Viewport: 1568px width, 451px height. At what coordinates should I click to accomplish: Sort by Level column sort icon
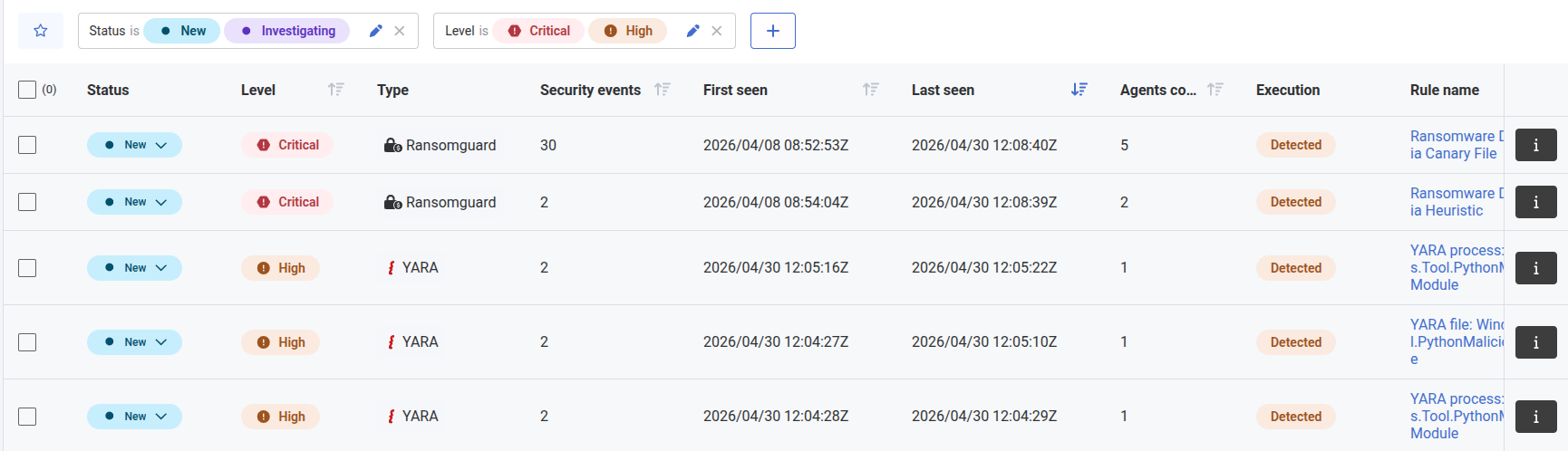(x=336, y=90)
